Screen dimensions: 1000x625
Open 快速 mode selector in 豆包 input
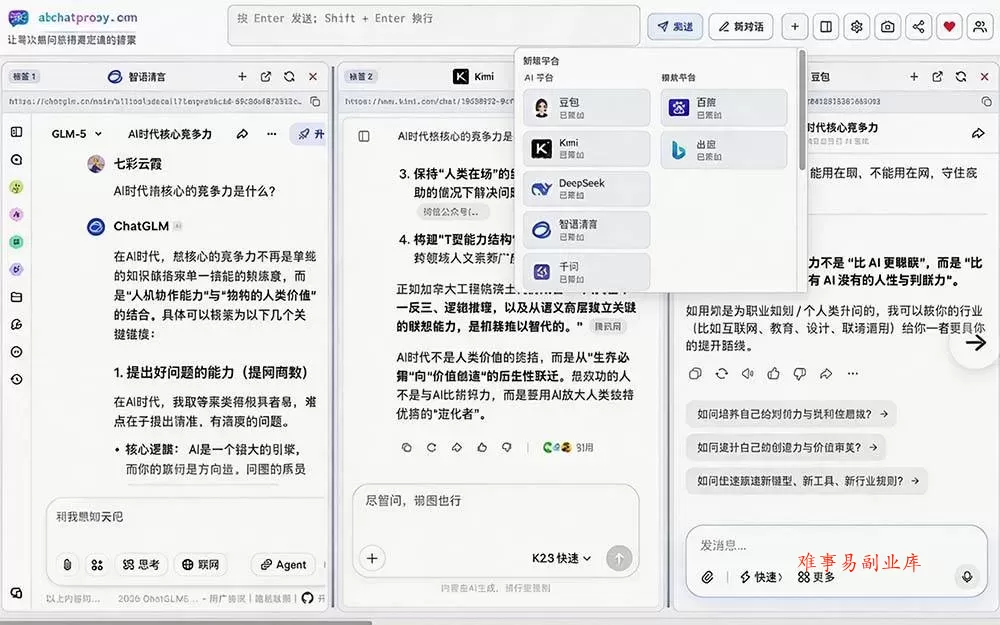click(761, 577)
